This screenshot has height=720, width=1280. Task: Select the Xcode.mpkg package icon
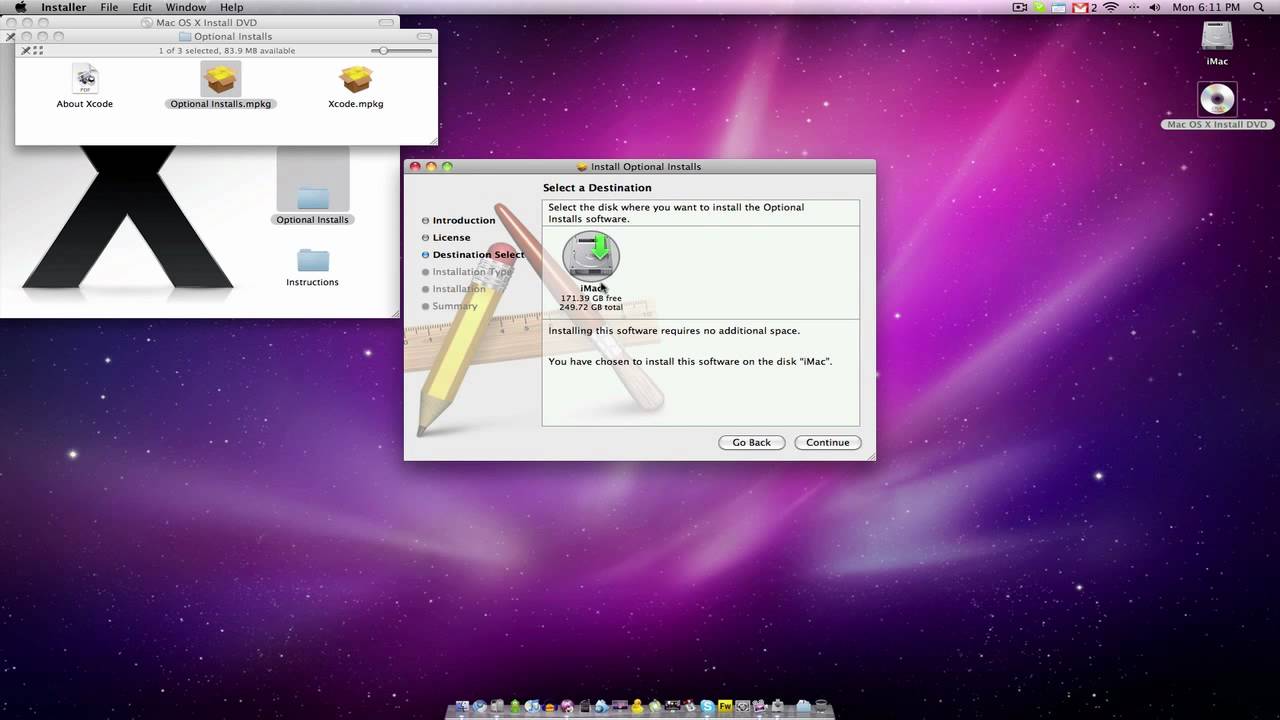[355, 78]
